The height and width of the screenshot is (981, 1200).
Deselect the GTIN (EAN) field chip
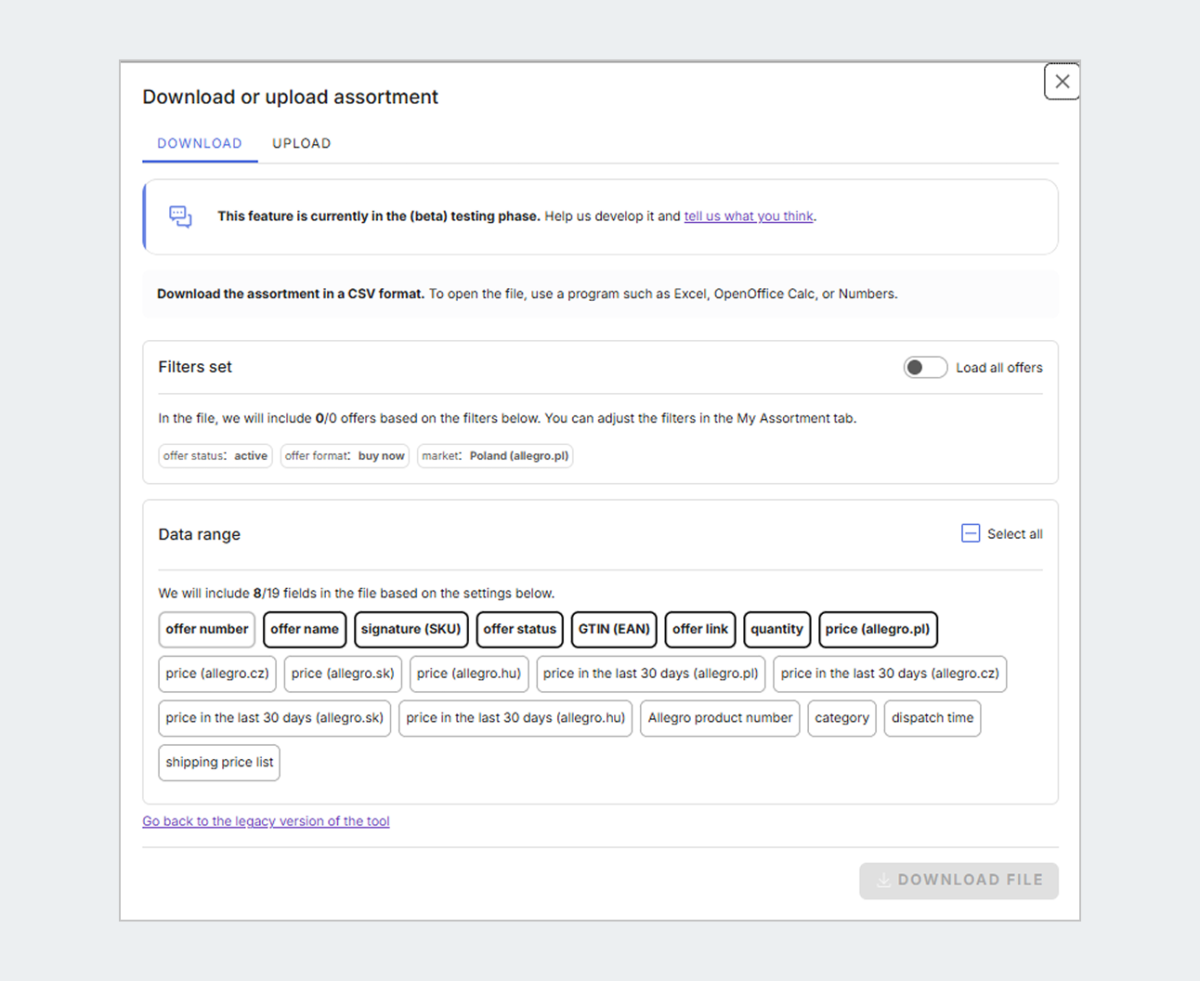pos(614,629)
